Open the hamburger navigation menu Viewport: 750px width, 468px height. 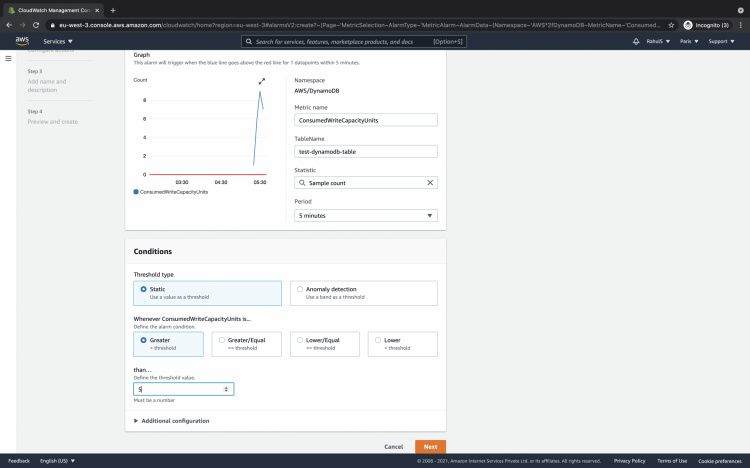coord(9,59)
